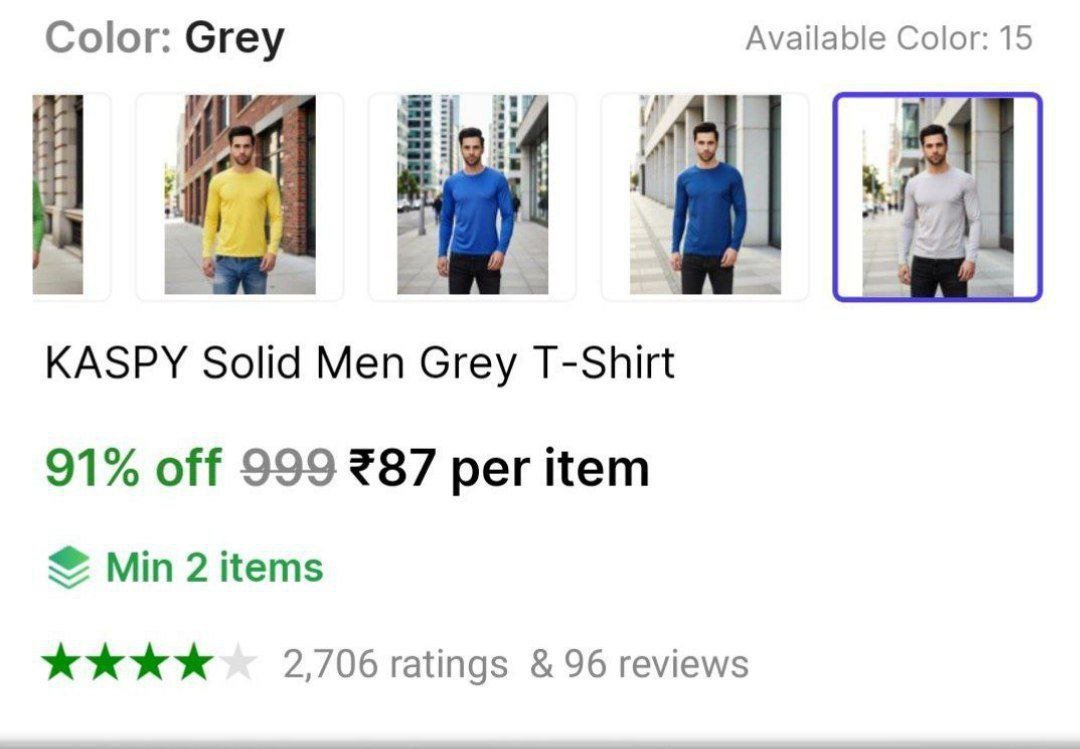The width and height of the screenshot is (1080, 749).
Task: Open the 96 reviews link
Action: tap(639, 664)
